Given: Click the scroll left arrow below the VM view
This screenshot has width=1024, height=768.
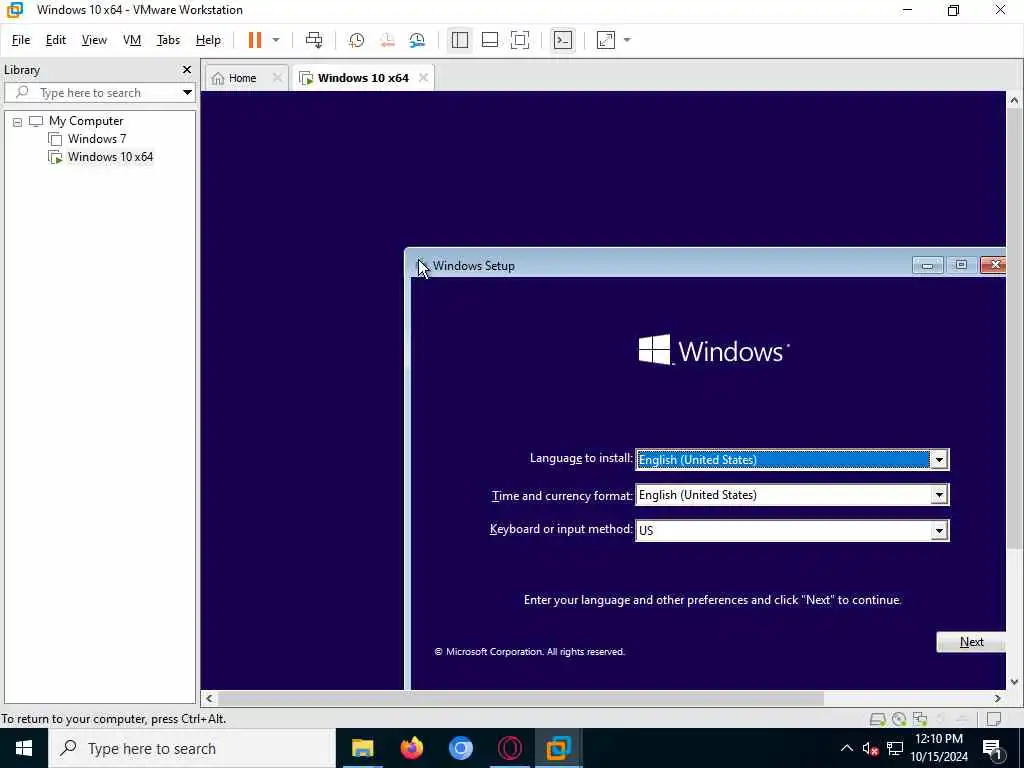Looking at the screenshot, I should coord(209,698).
